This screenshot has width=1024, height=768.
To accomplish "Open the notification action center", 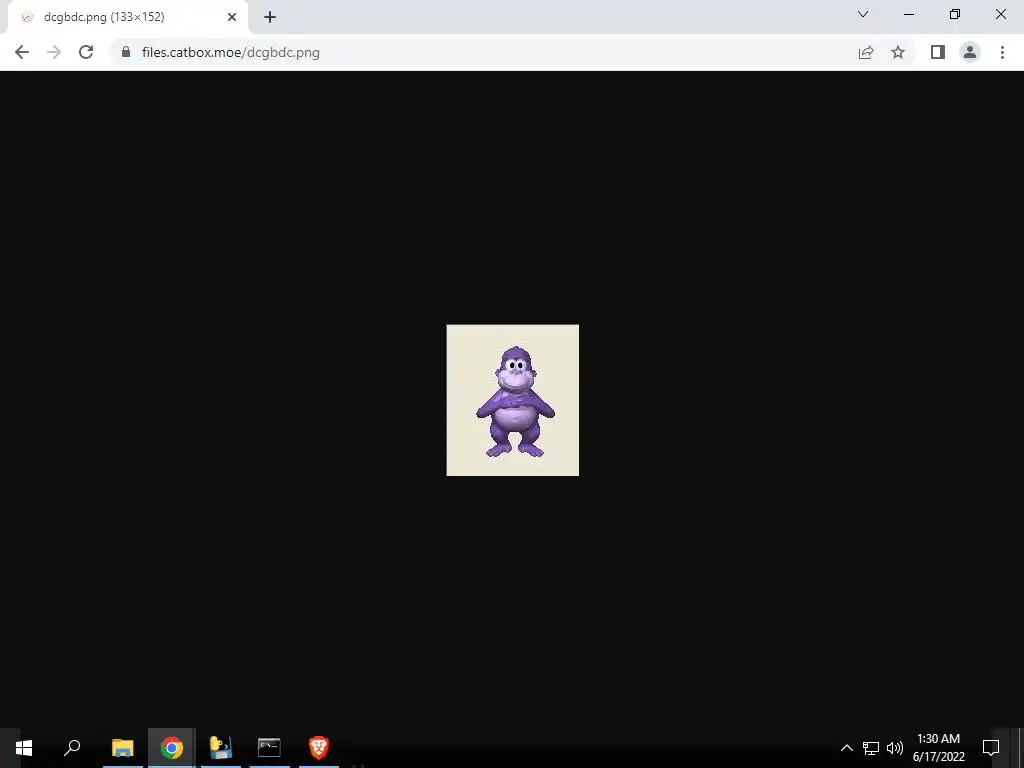I will 991,748.
